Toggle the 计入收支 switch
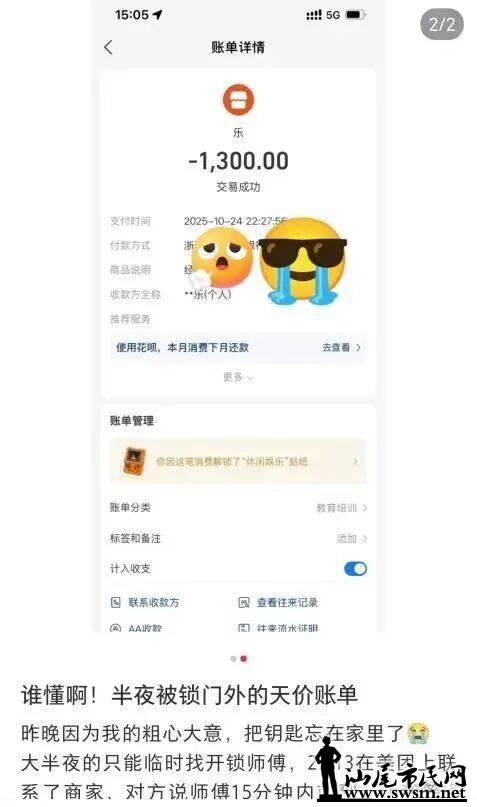The width and height of the screenshot is (477, 807). (x=355, y=569)
